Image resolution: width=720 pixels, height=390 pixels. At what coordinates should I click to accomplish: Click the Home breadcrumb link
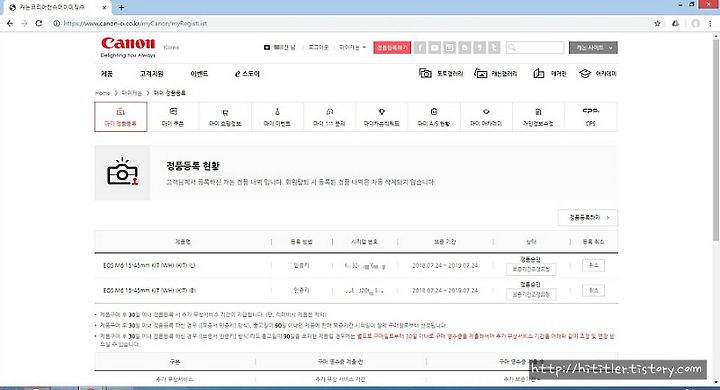pos(103,93)
